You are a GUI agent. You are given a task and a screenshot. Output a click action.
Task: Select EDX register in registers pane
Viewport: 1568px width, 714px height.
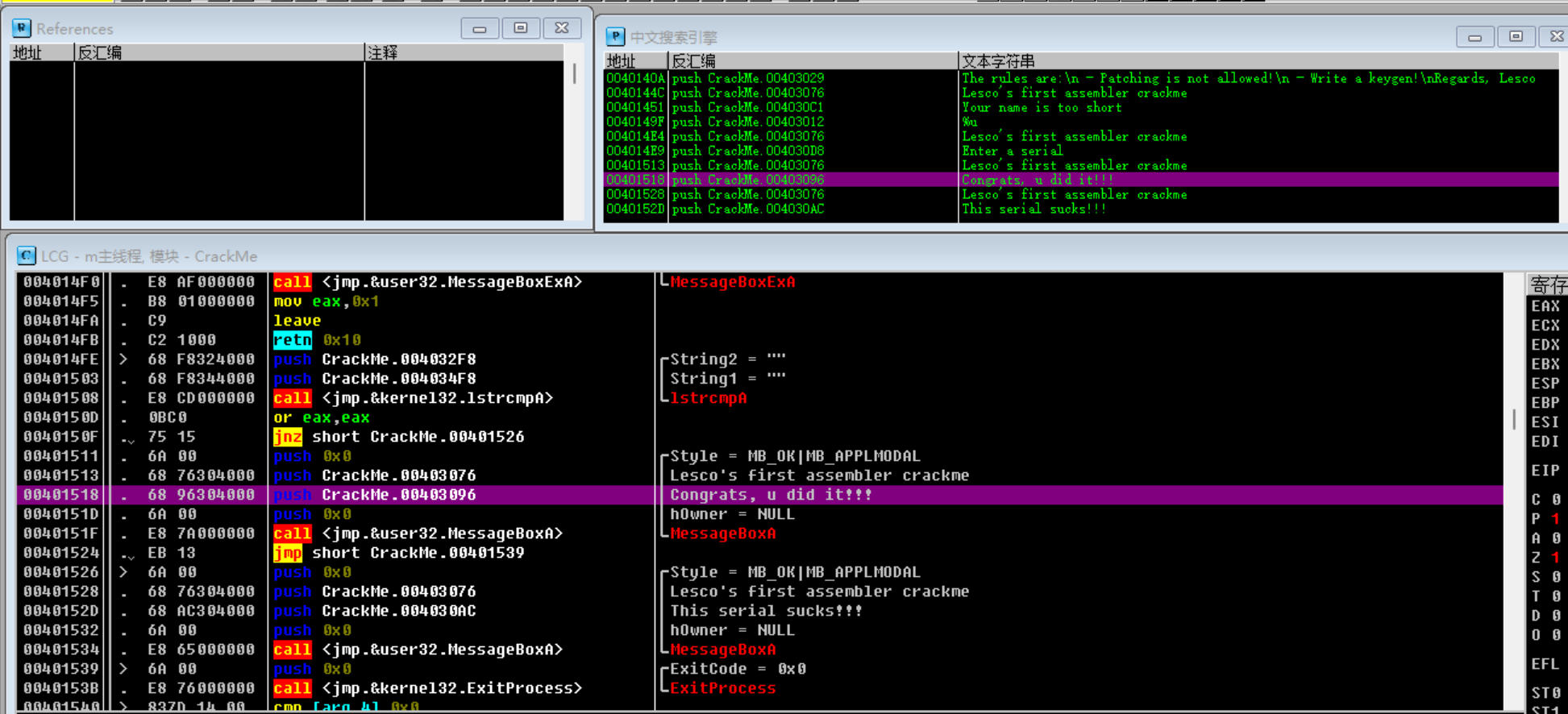click(x=1545, y=344)
